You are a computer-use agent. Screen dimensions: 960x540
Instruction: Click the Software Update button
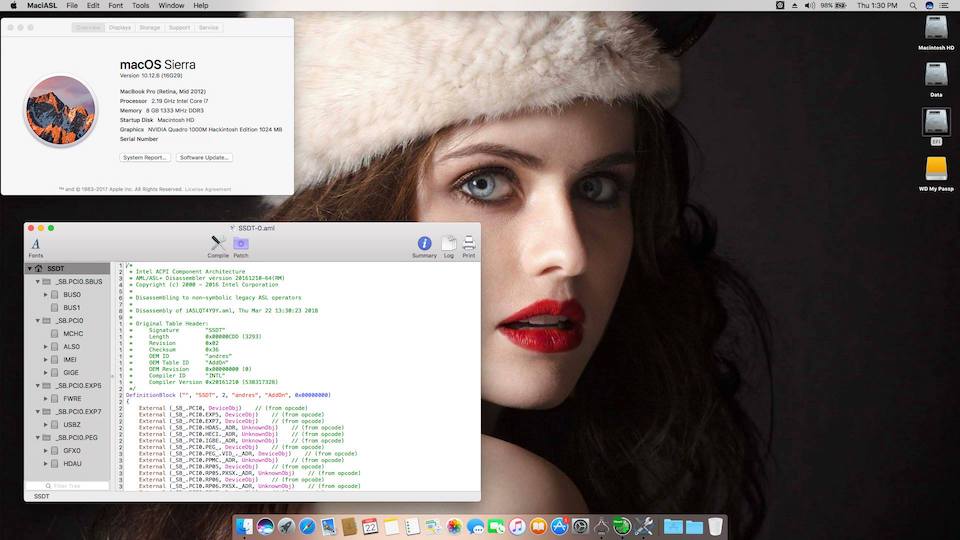click(204, 157)
